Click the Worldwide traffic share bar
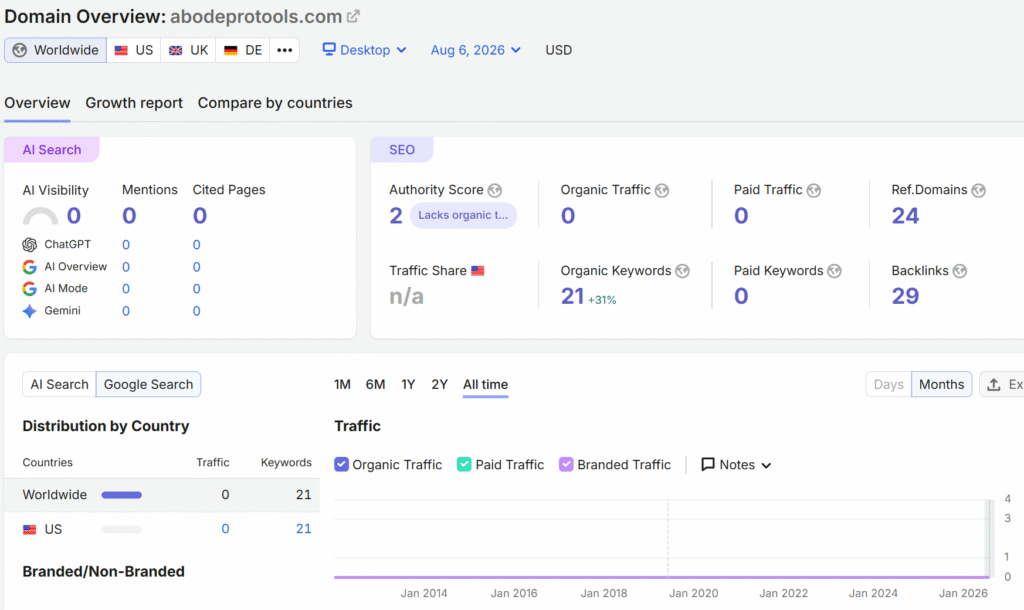 pyautogui.click(x=121, y=495)
